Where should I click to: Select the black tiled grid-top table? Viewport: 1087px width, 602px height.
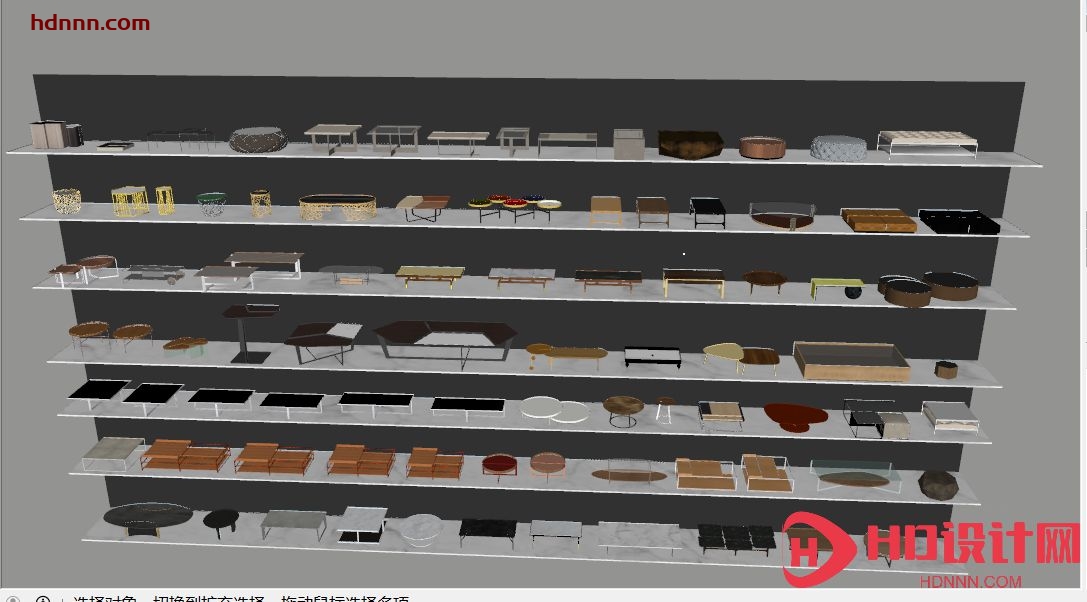(x=736, y=538)
